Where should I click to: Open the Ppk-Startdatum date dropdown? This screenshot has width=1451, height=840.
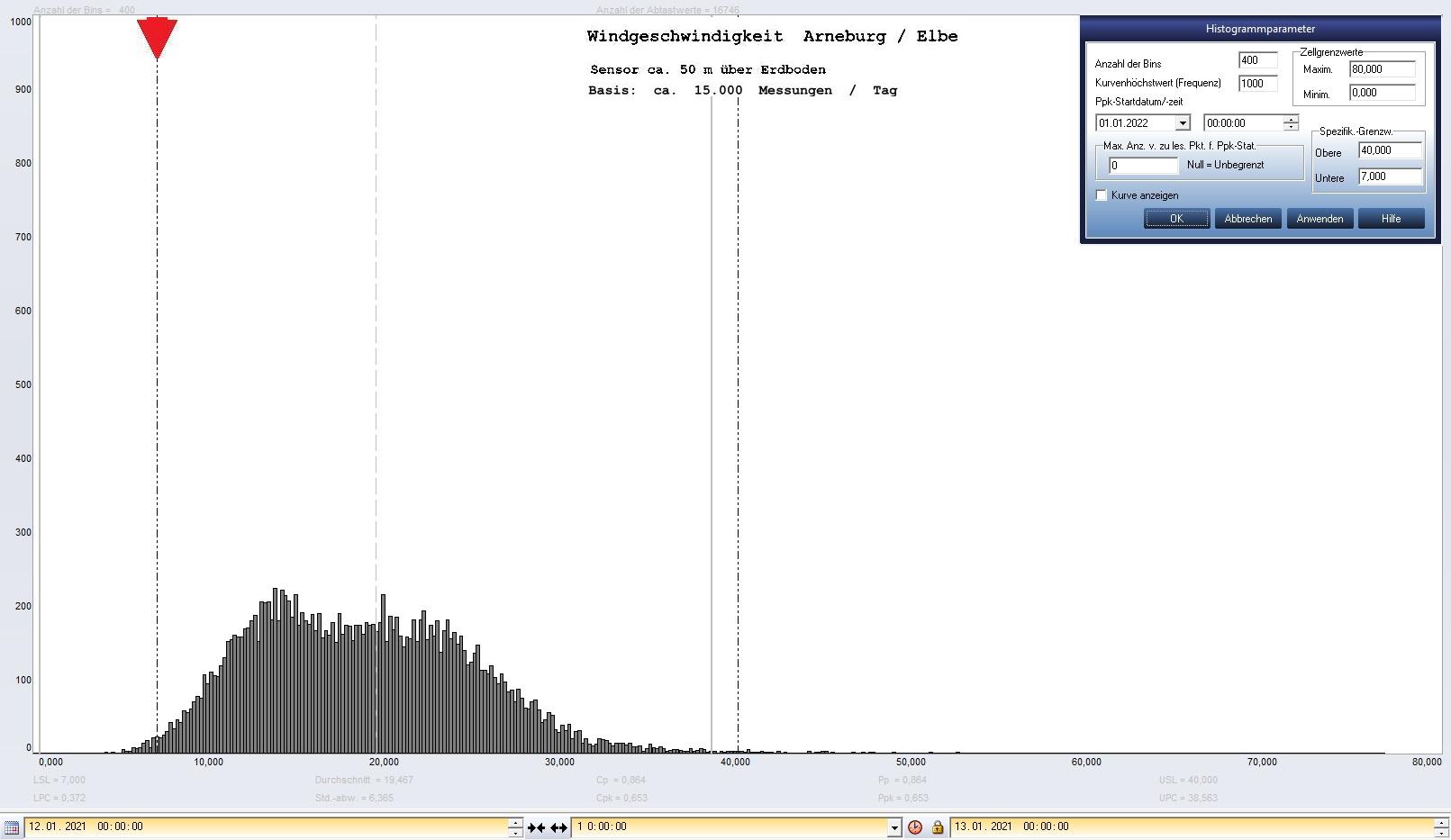coord(1182,123)
